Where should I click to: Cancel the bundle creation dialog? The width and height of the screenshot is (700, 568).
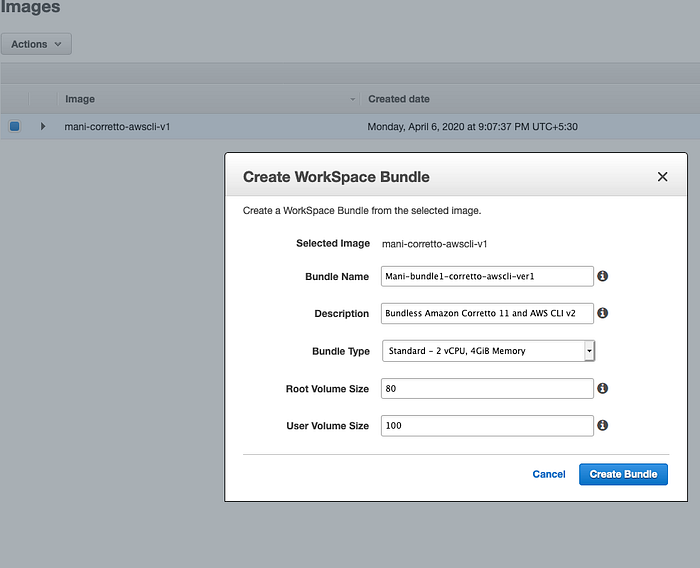pyautogui.click(x=549, y=474)
